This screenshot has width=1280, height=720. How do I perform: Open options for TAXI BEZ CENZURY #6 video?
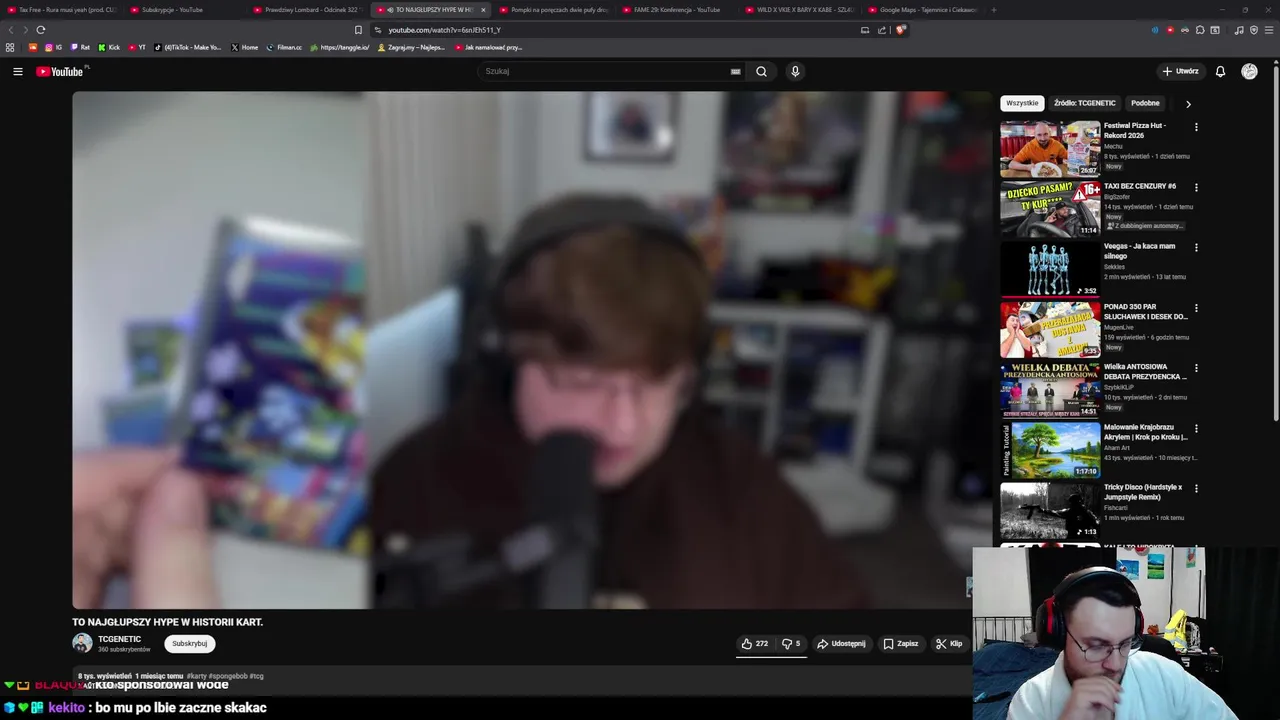coord(1196,187)
